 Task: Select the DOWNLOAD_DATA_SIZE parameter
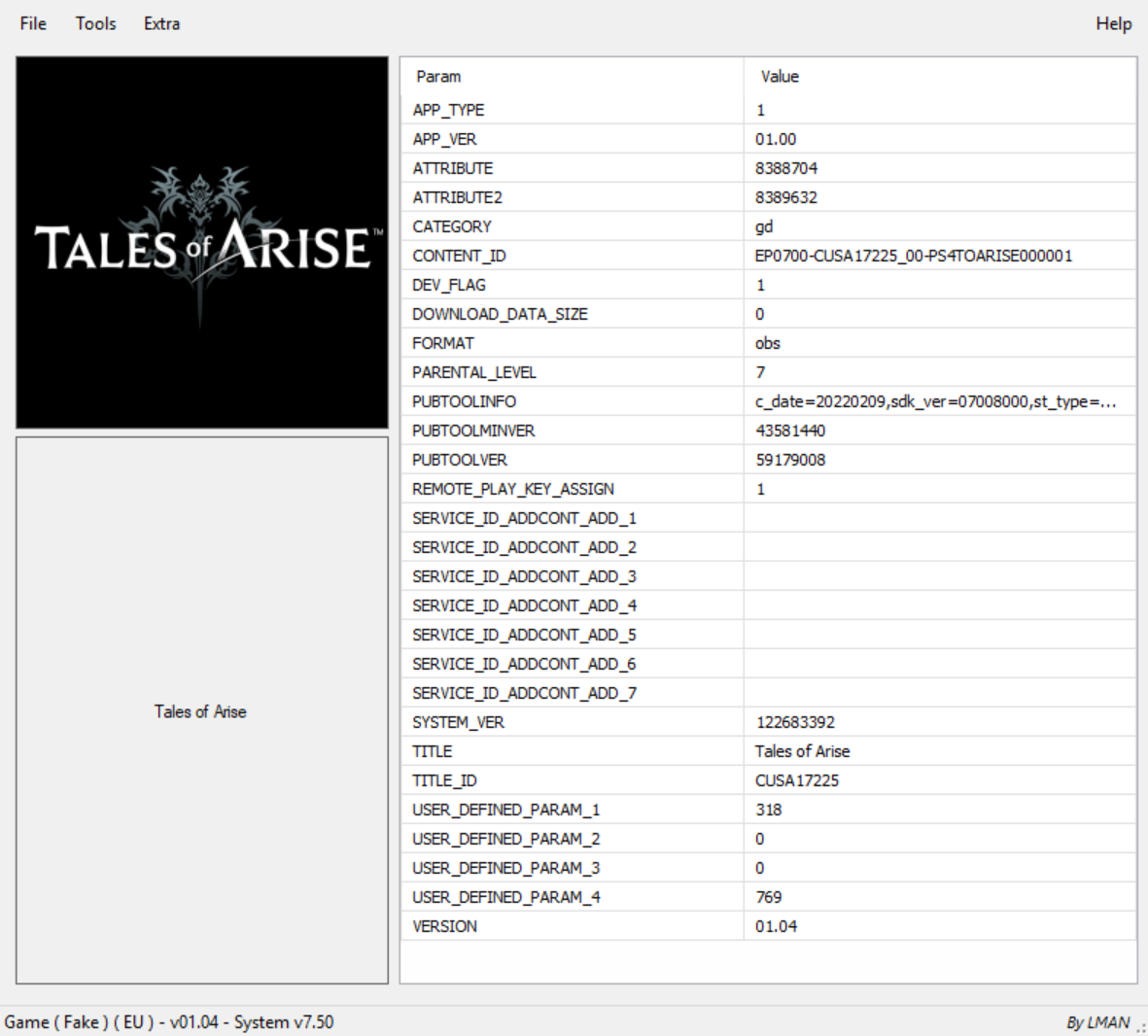(500, 314)
